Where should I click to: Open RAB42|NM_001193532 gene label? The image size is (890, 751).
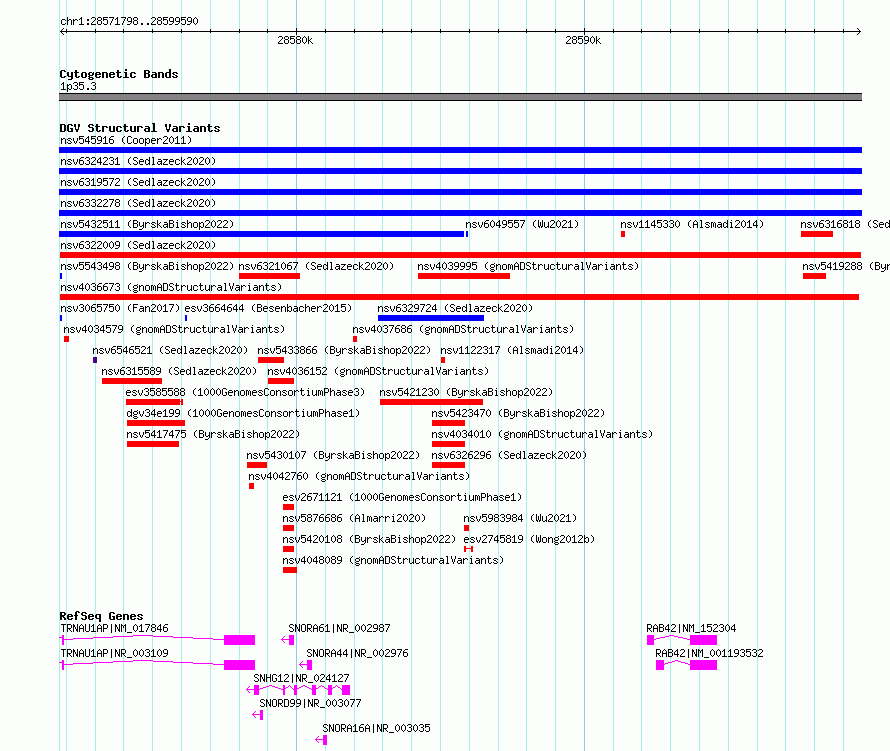click(x=710, y=653)
